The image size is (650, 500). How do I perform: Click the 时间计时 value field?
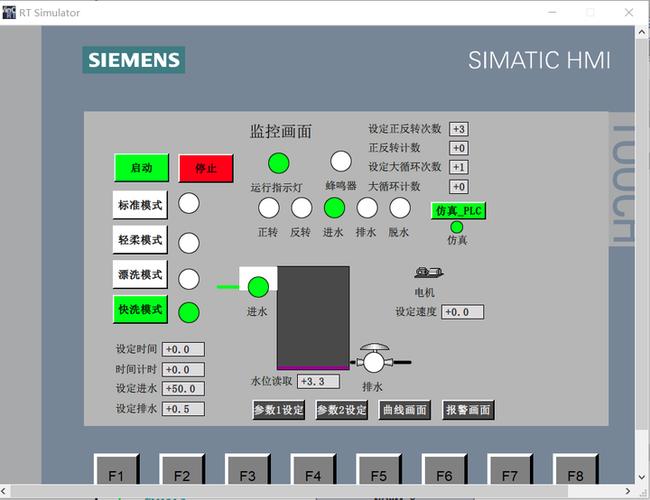pos(183,369)
